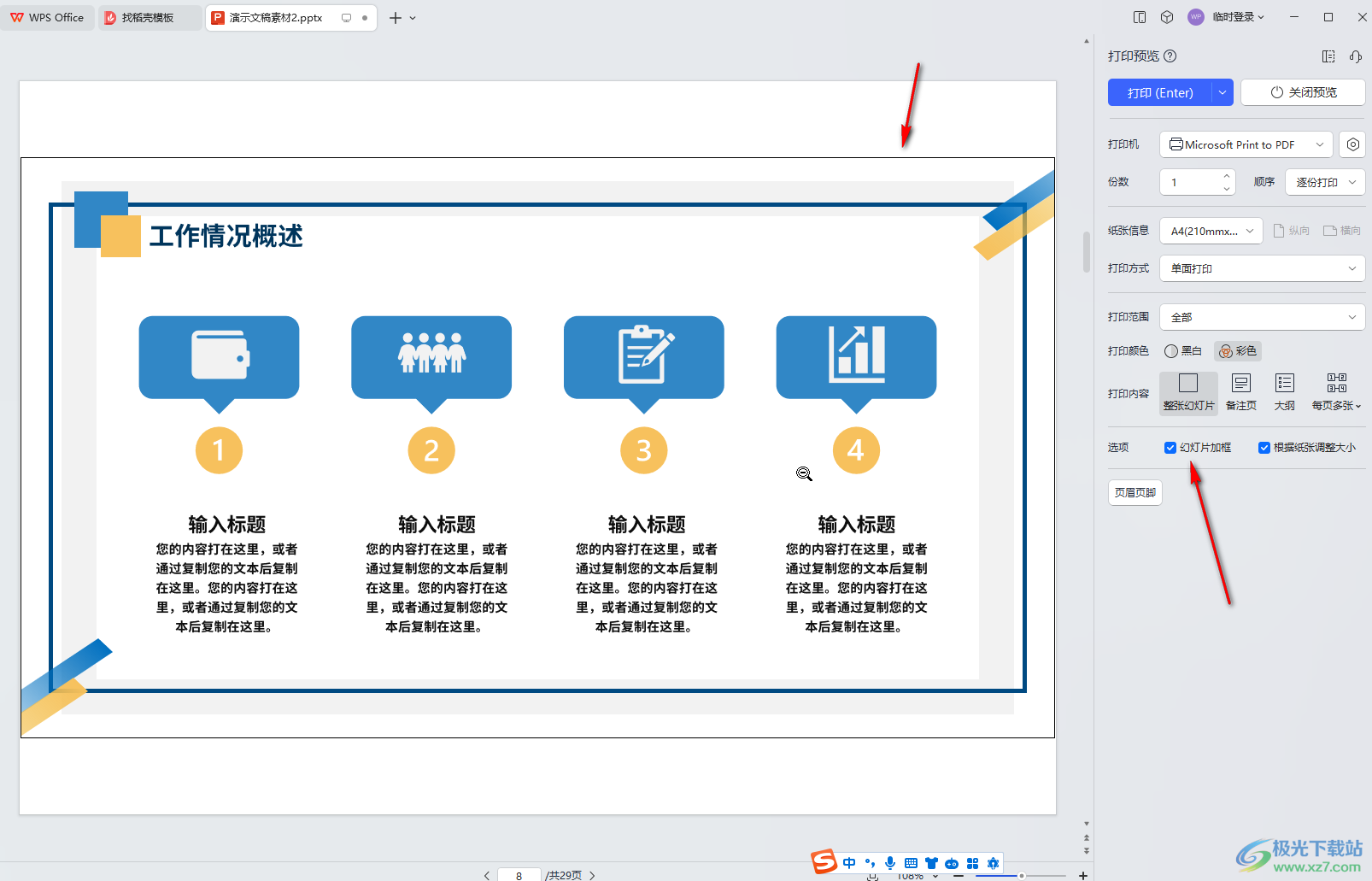Open printer properties hexagon settings icon
The height and width of the screenshot is (881, 1372).
[x=1352, y=144]
